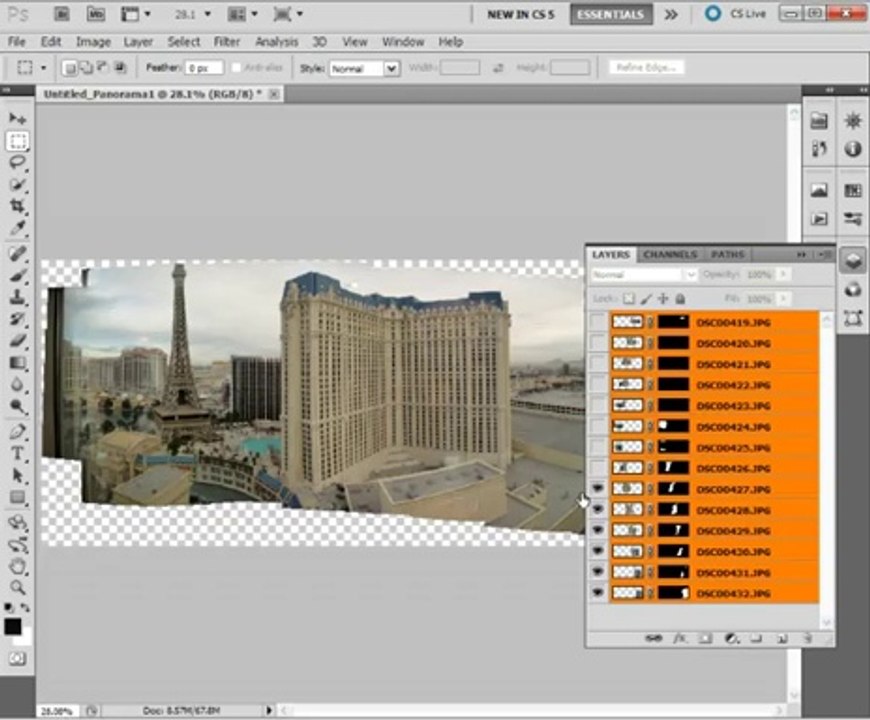Select the History Brush tool
Screen dimensions: 870x720
click(17, 318)
